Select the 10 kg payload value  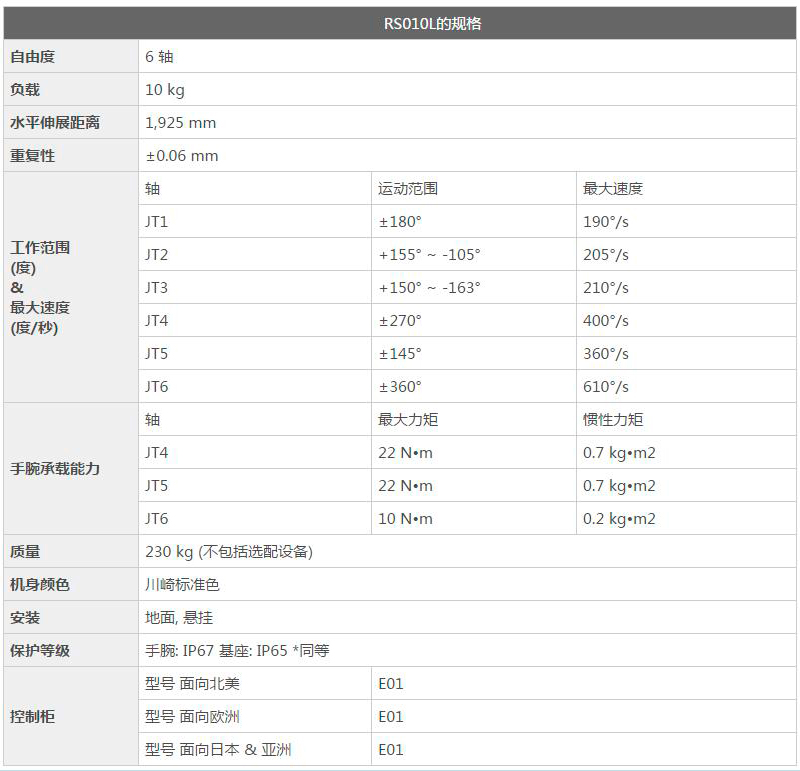pyautogui.click(x=165, y=90)
